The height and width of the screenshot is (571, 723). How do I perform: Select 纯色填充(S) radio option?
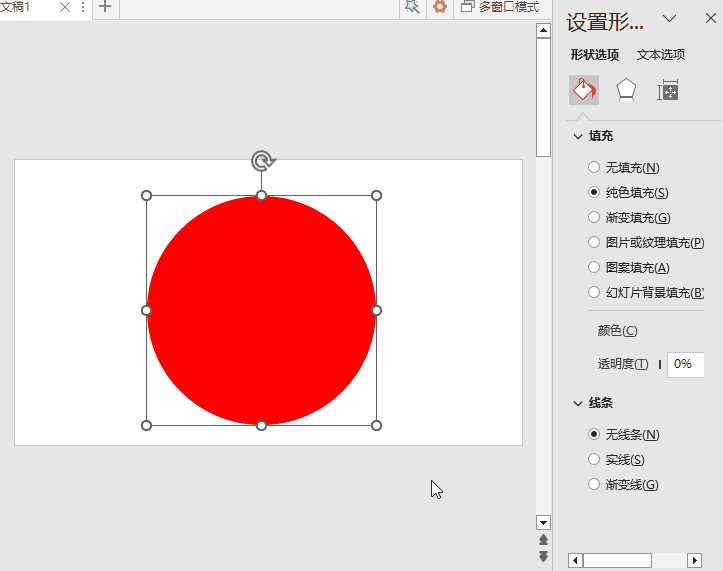click(x=628, y=192)
